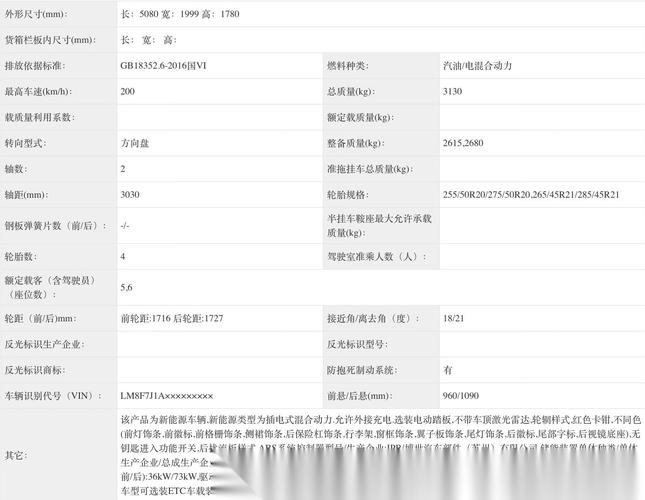645x500 pixels.
Task: Click the 整备质量(kg) label
Action: click(356, 143)
